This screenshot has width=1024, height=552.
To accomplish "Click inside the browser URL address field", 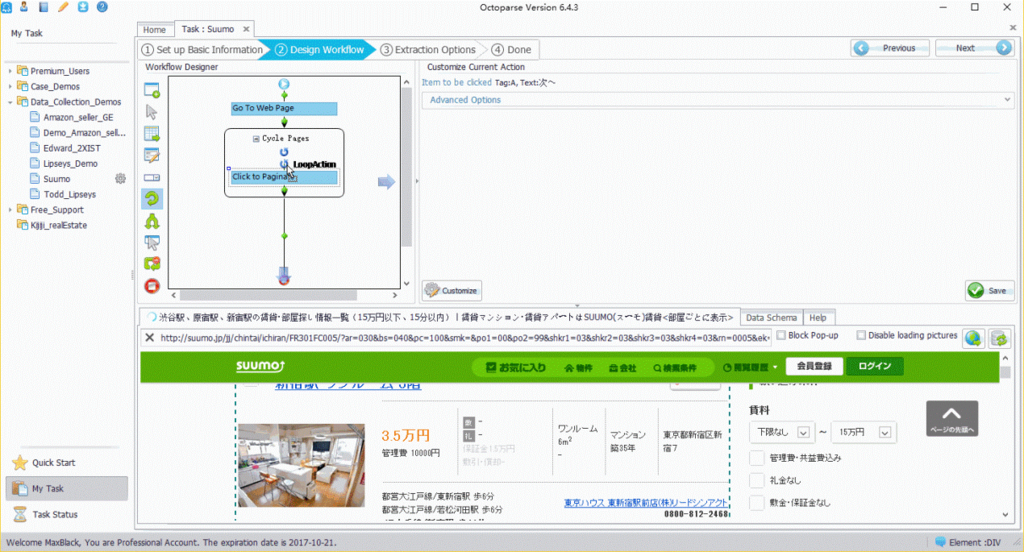I will (x=465, y=338).
